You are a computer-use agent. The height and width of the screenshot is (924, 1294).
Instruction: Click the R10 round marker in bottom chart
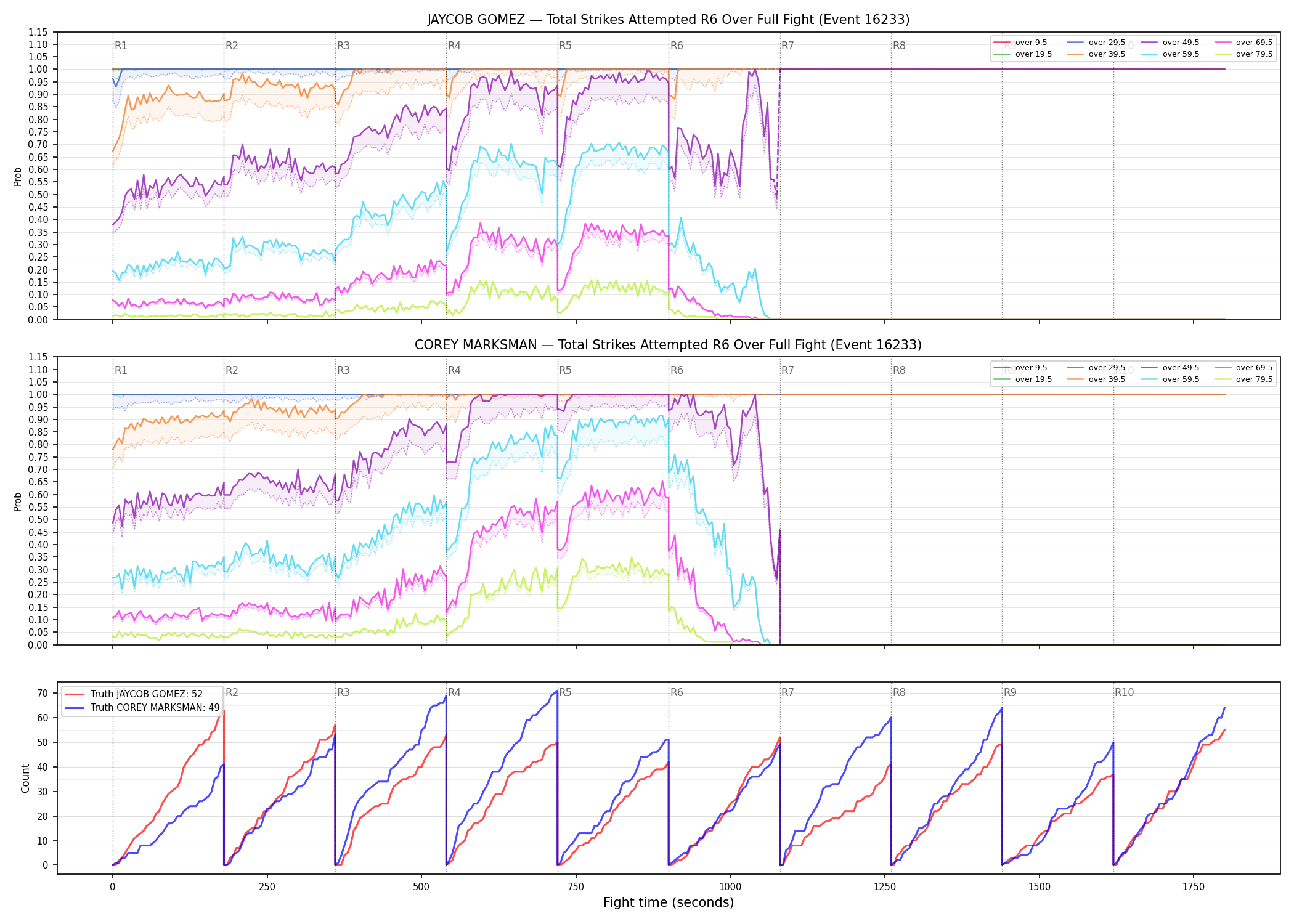(x=1124, y=692)
